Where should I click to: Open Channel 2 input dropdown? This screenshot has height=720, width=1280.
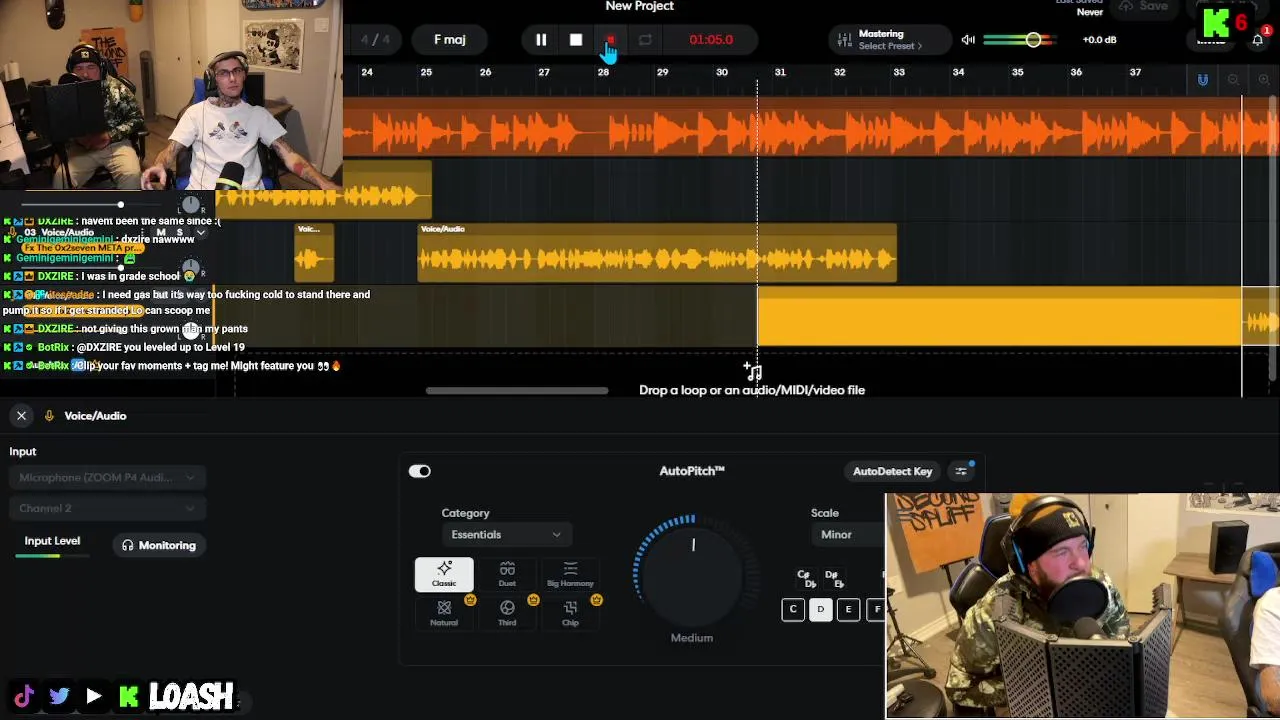pos(108,508)
